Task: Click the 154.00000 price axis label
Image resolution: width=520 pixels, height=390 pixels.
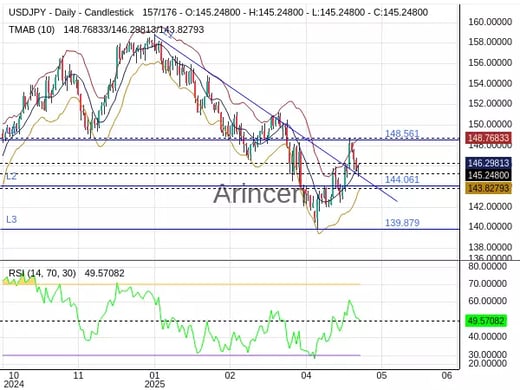Action: [490, 83]
